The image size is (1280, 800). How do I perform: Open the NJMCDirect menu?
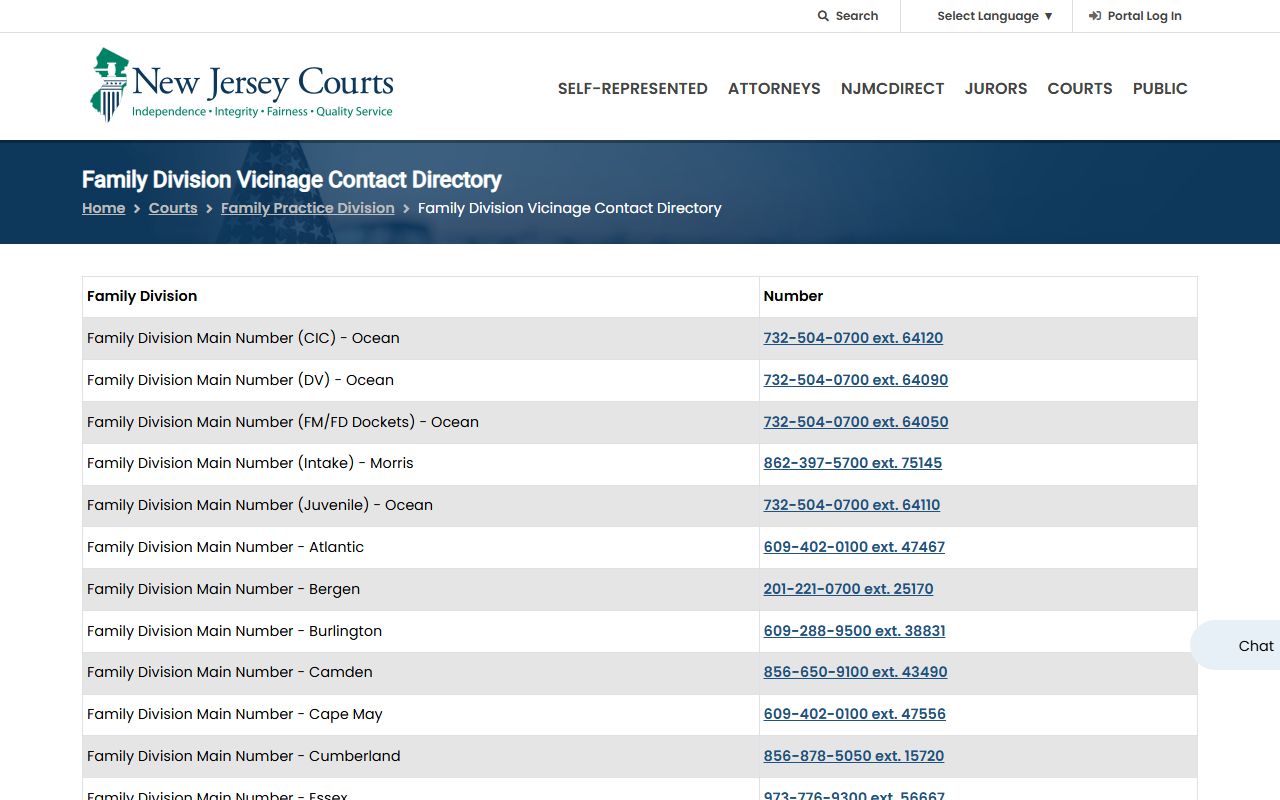tap(893, 88)
